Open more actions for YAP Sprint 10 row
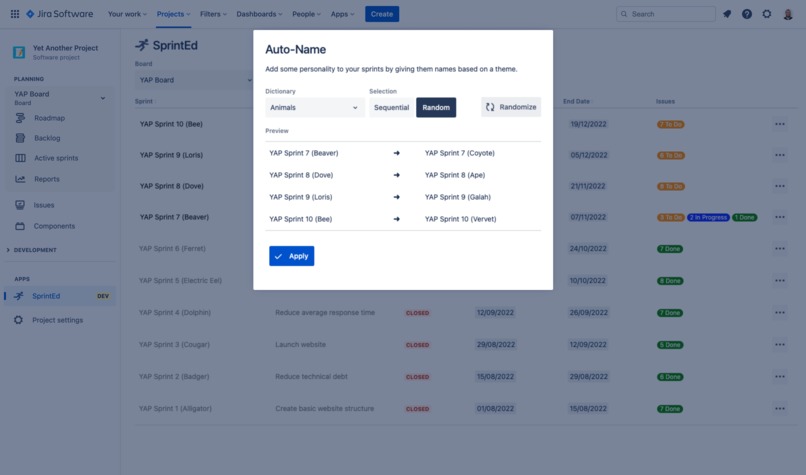Image resolution: width=806 pixels, height=475 pixels. pyautogui.click(x=780, y=124)
